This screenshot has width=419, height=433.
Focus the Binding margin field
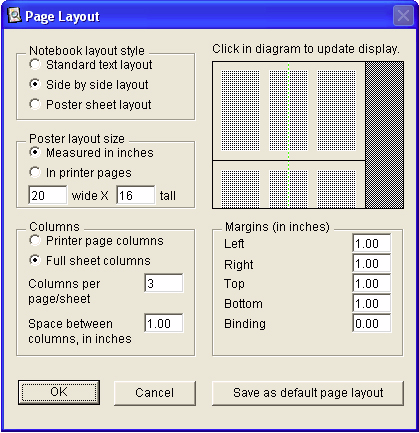click(x=372, y=323)
